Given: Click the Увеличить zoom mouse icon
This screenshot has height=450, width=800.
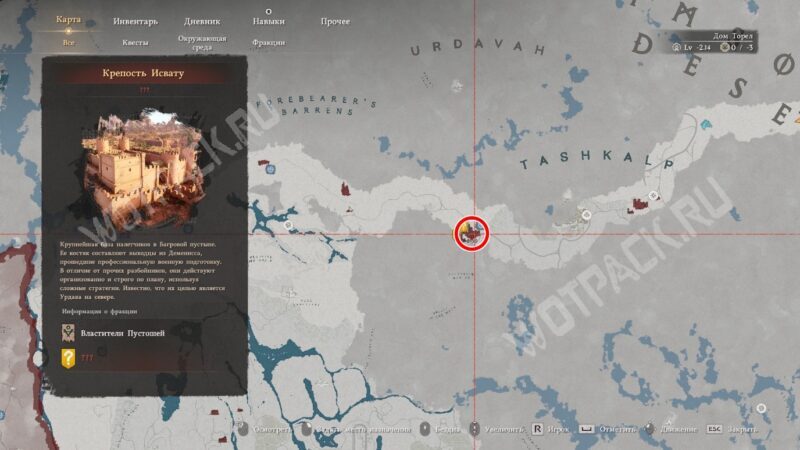Looking at the screenshot, I should point(476,428).
